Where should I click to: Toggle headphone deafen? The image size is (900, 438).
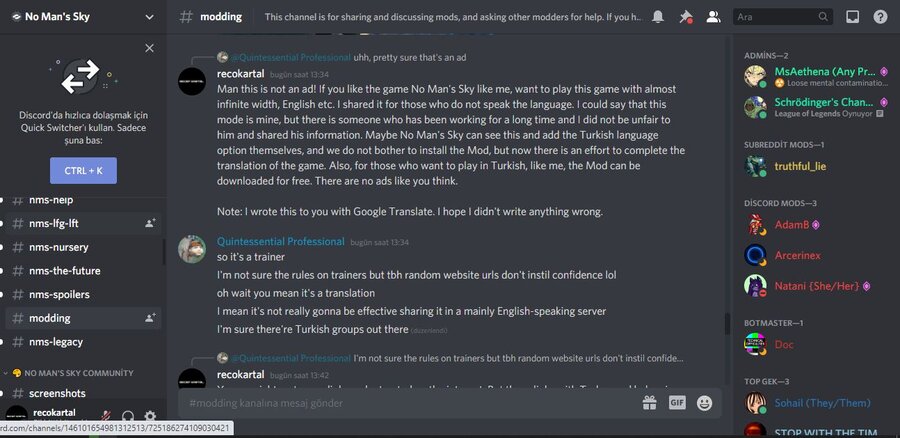(128, 417)
